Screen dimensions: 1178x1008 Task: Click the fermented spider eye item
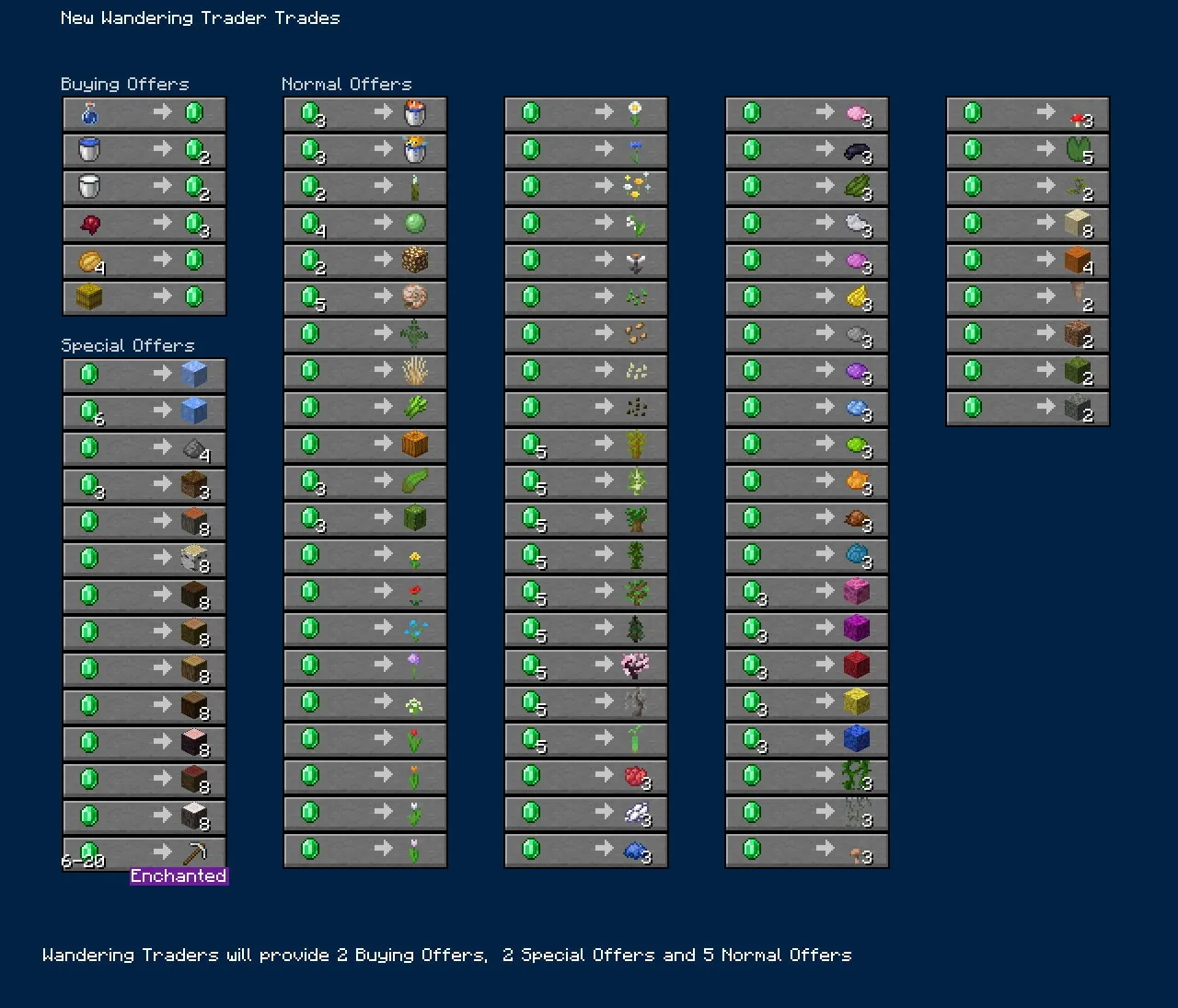[x=90, y=224]
